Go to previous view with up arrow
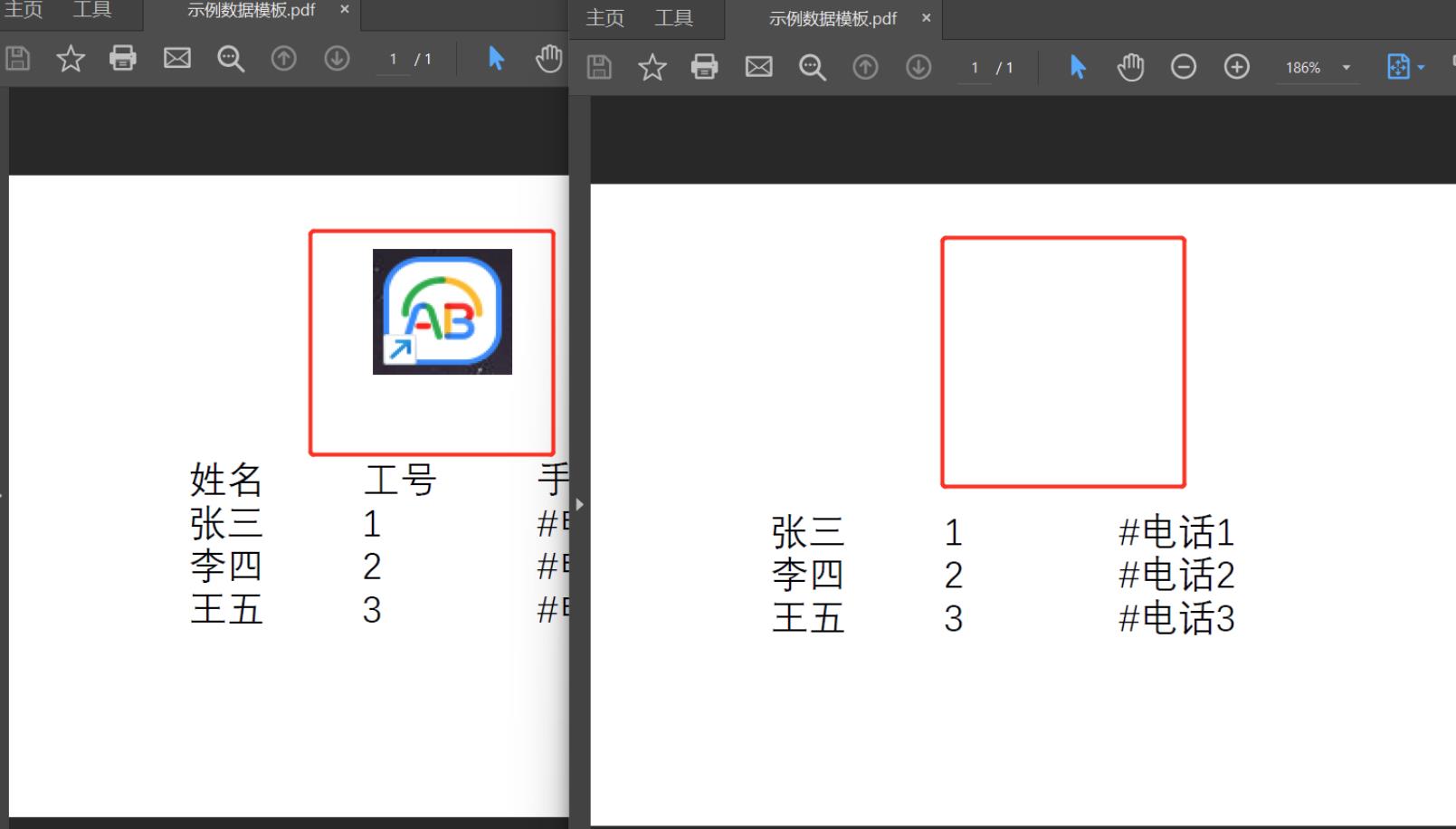Viewport: 1456px width, 829px height. (x=865, y=66)
